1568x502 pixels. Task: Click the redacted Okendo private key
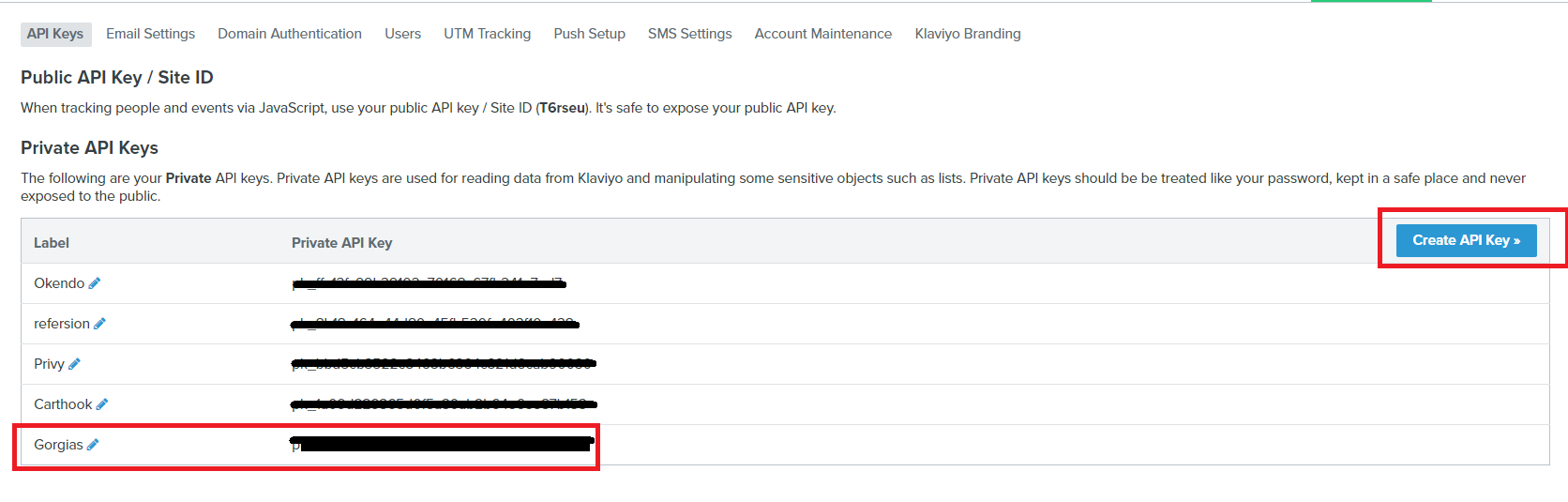pyautogui.click(x=429, y=283)
